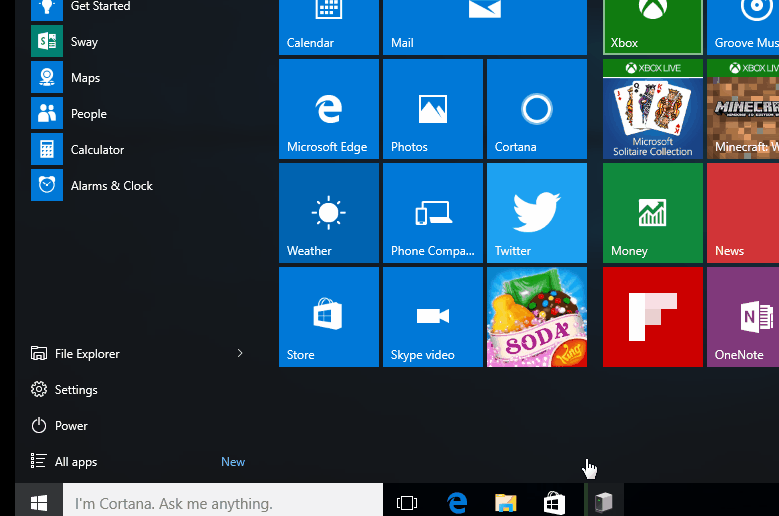Image resolution: width=779 pixels, height=516 pixels.
Task: Click the Cortana search box
Action: click(223, 503)
